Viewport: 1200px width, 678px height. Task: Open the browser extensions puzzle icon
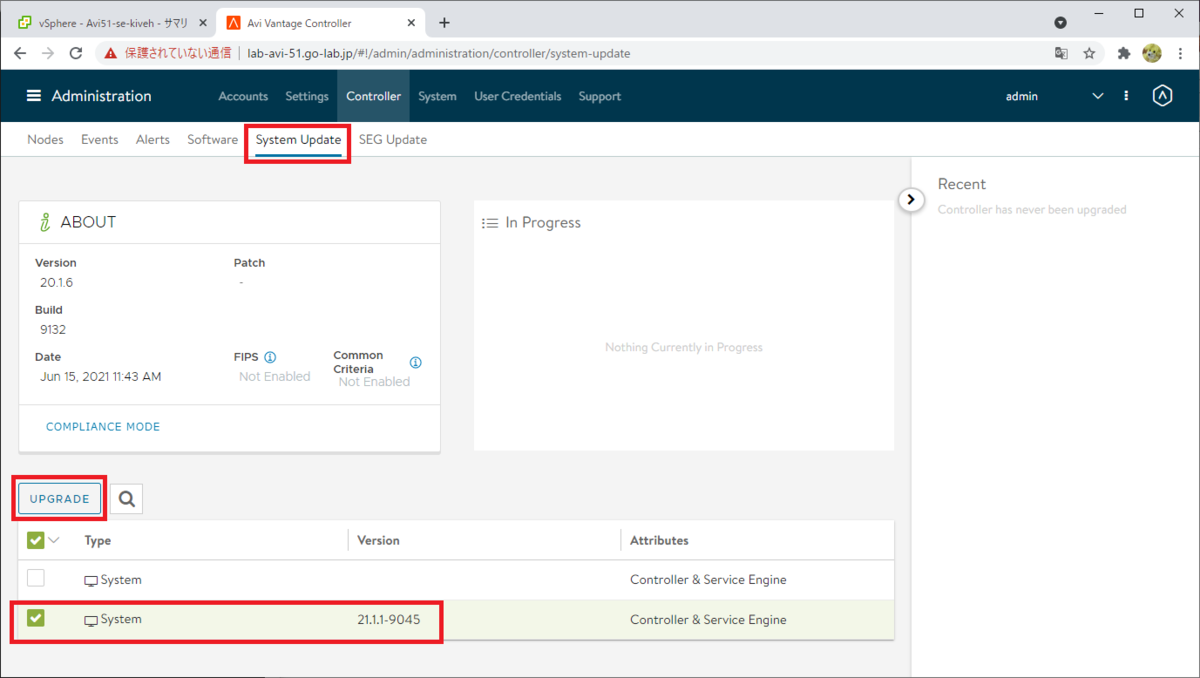pyautogui.click(x=1123, y=53)
